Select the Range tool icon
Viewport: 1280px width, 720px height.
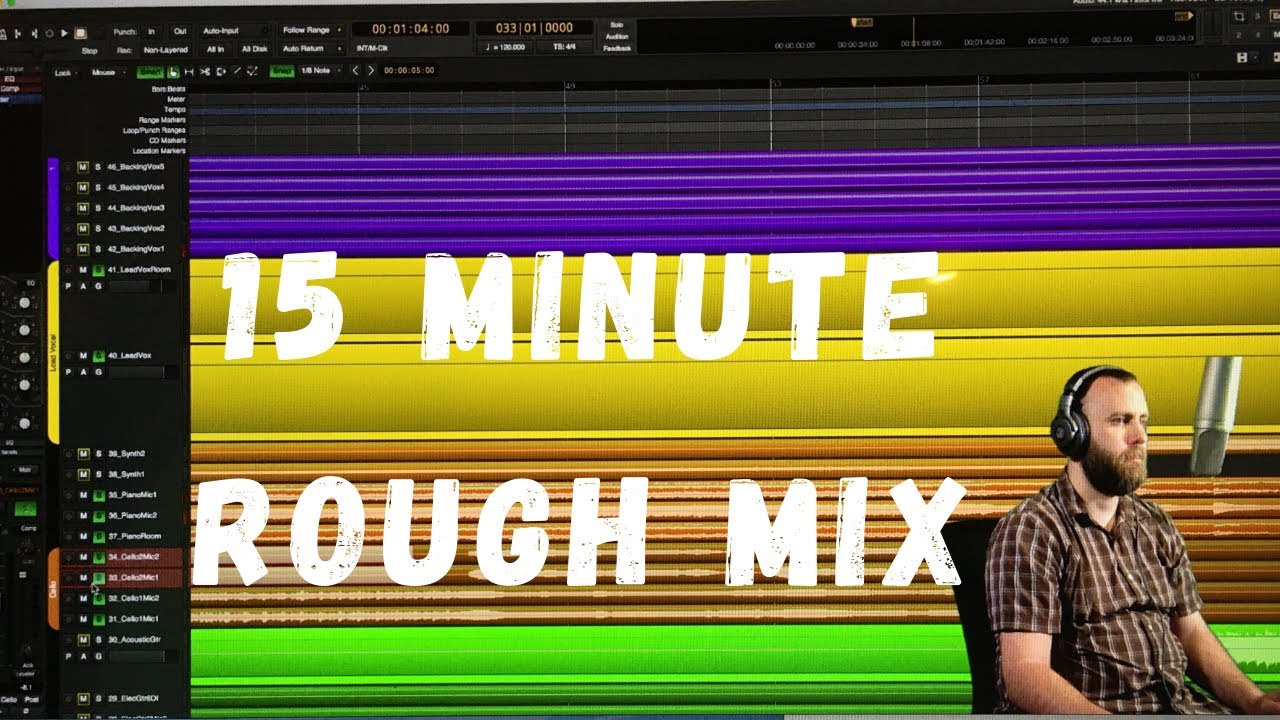pyautogui.click(x=189, y=72)
